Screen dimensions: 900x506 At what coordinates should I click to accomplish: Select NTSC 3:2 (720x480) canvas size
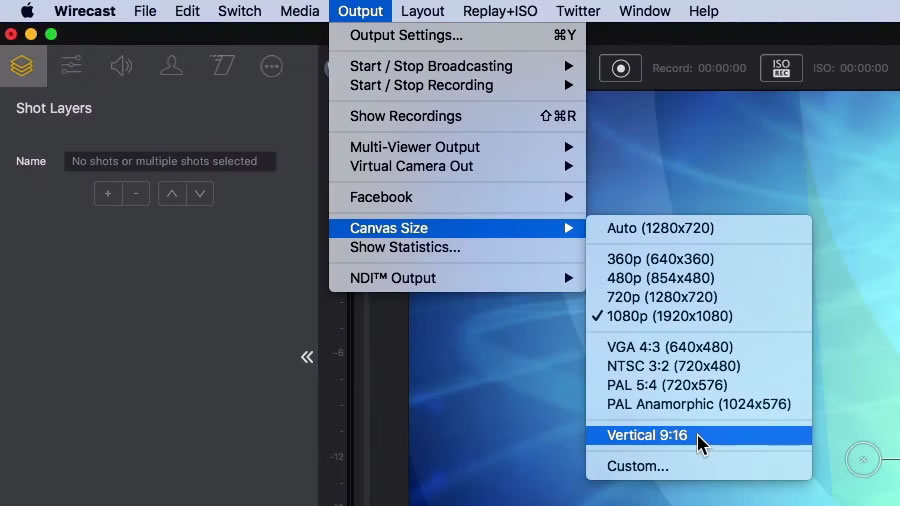(699, 366)
